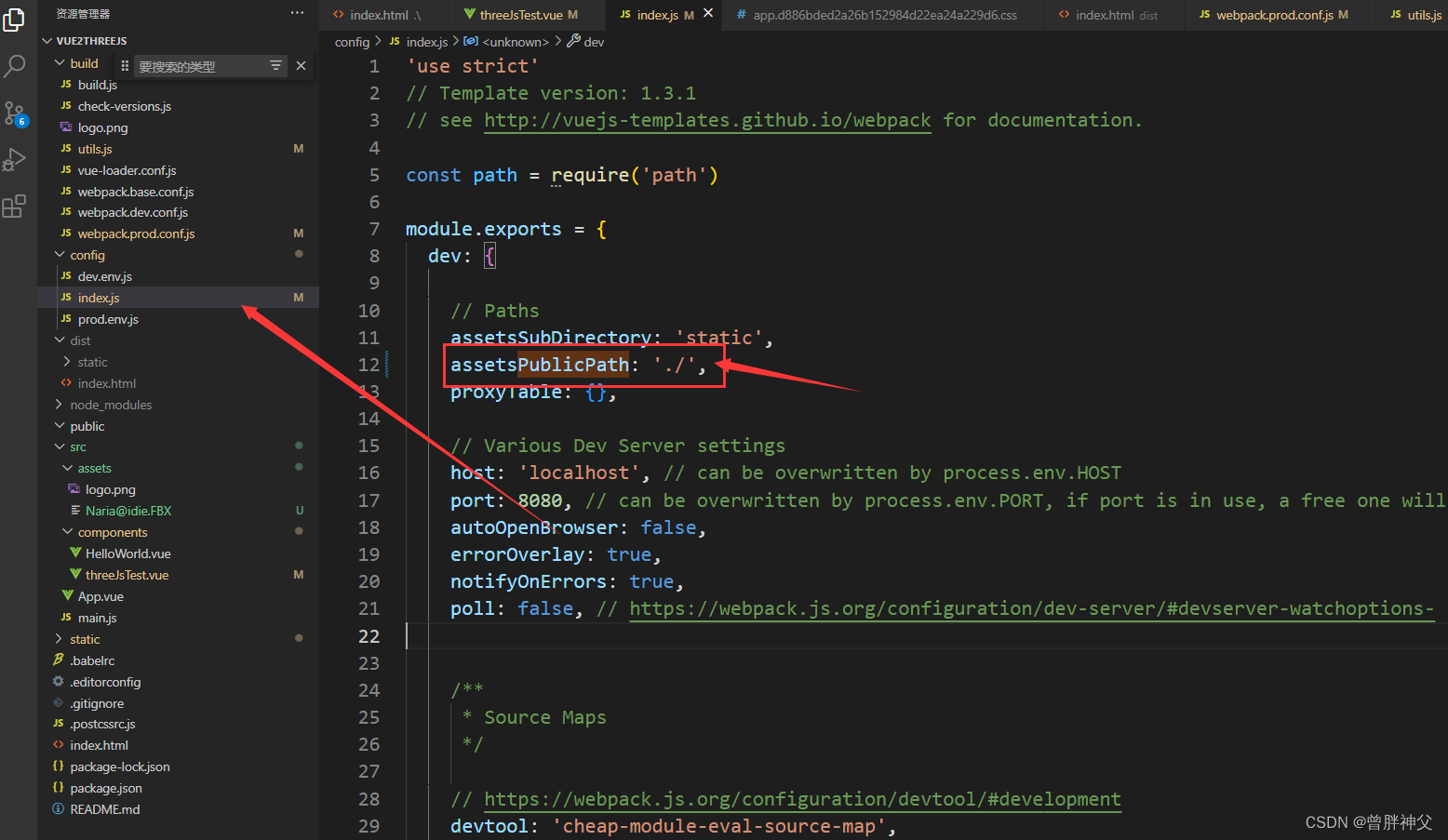
Task: Collapse the src folder
Action: 77,447
